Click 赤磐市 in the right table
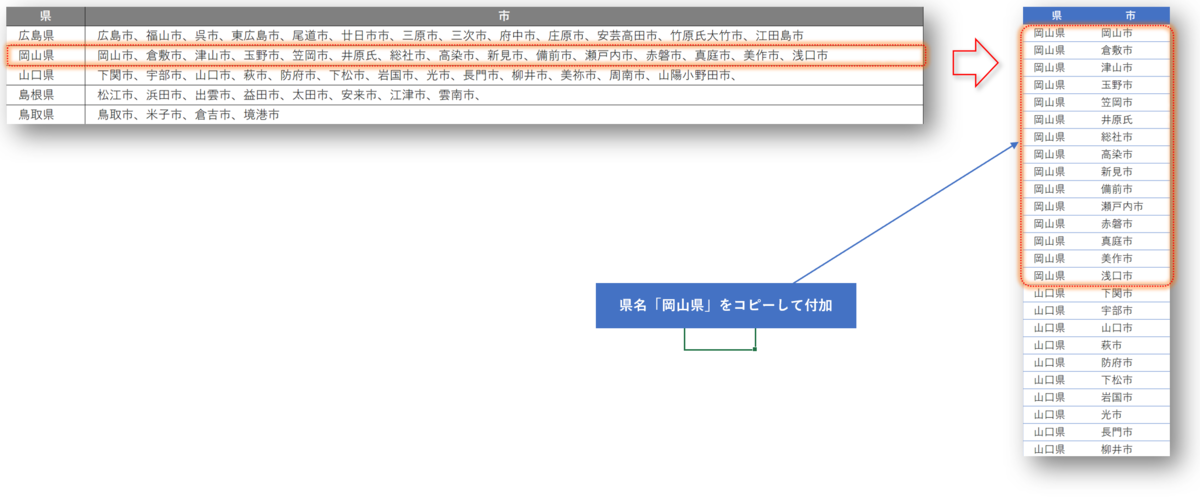This screenshot has width=1200, height=498. 1116,224
